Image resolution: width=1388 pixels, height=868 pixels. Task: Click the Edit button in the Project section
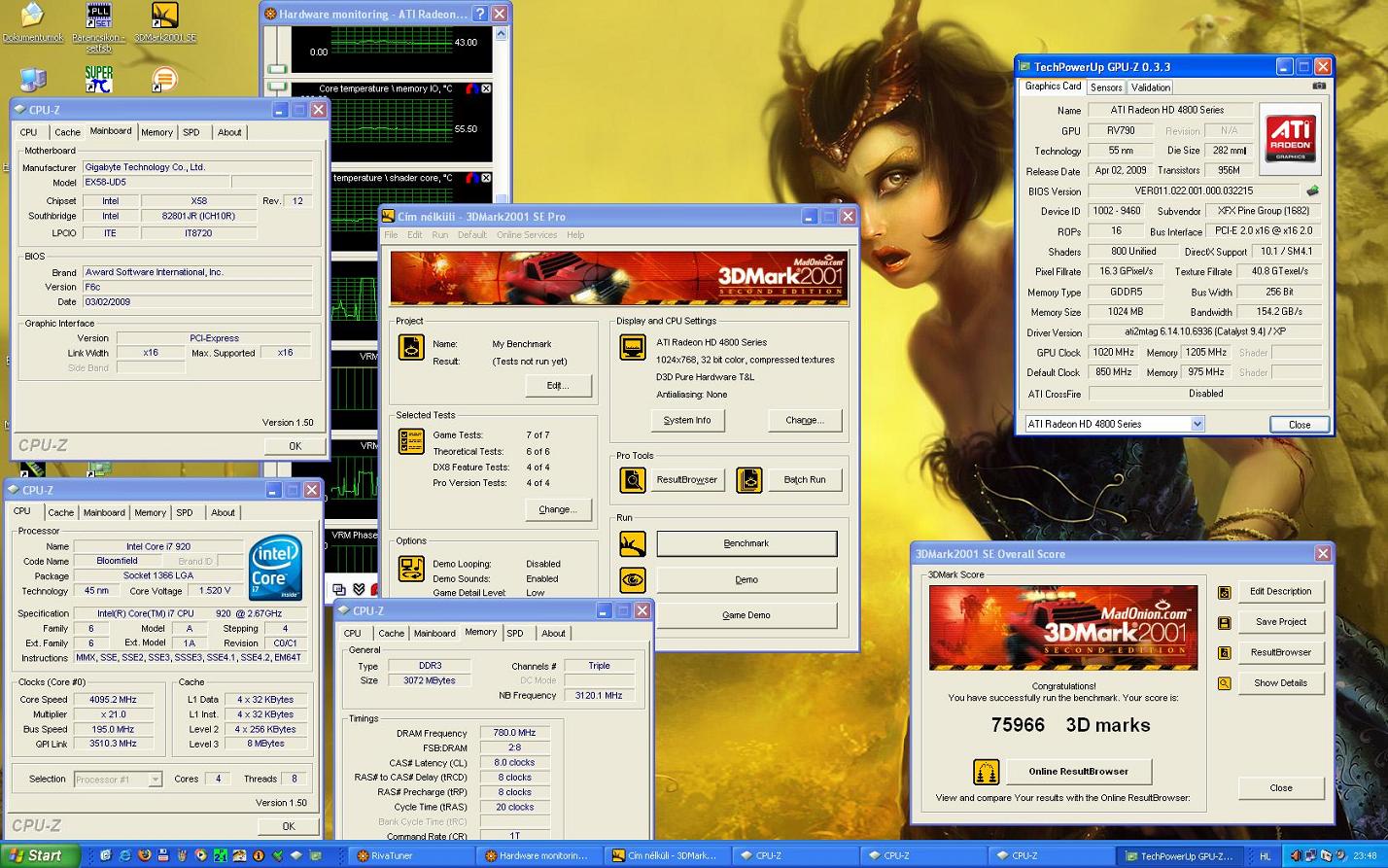(558, 386)
